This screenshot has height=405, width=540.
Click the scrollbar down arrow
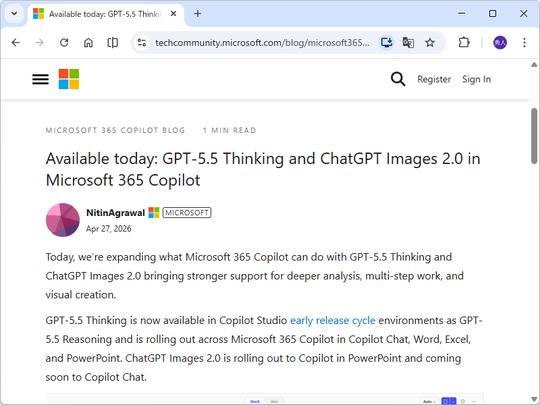coord(534,399)
